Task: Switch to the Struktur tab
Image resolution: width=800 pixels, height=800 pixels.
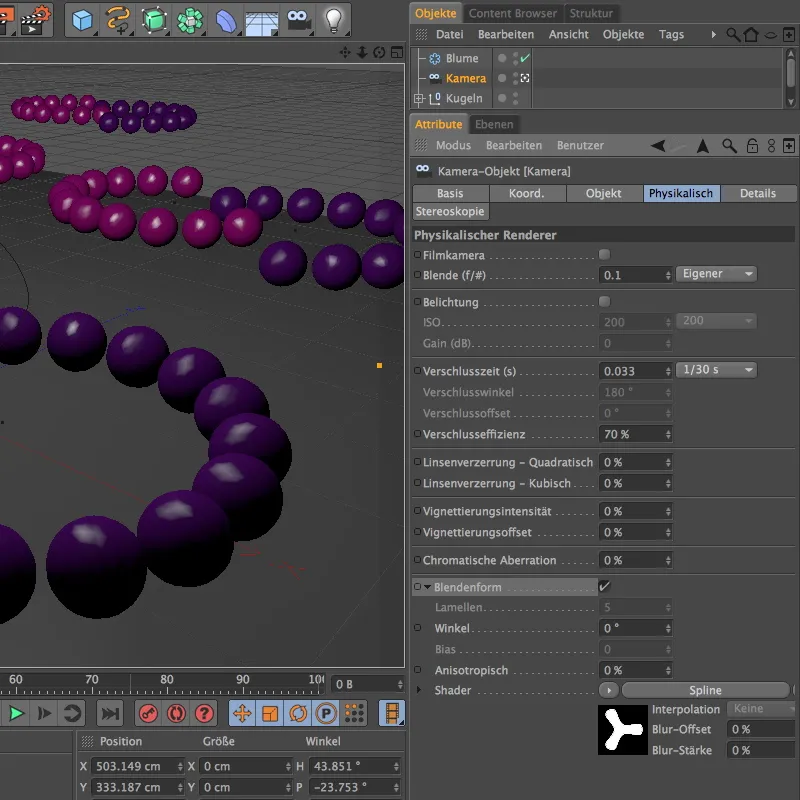Action: 591,13
